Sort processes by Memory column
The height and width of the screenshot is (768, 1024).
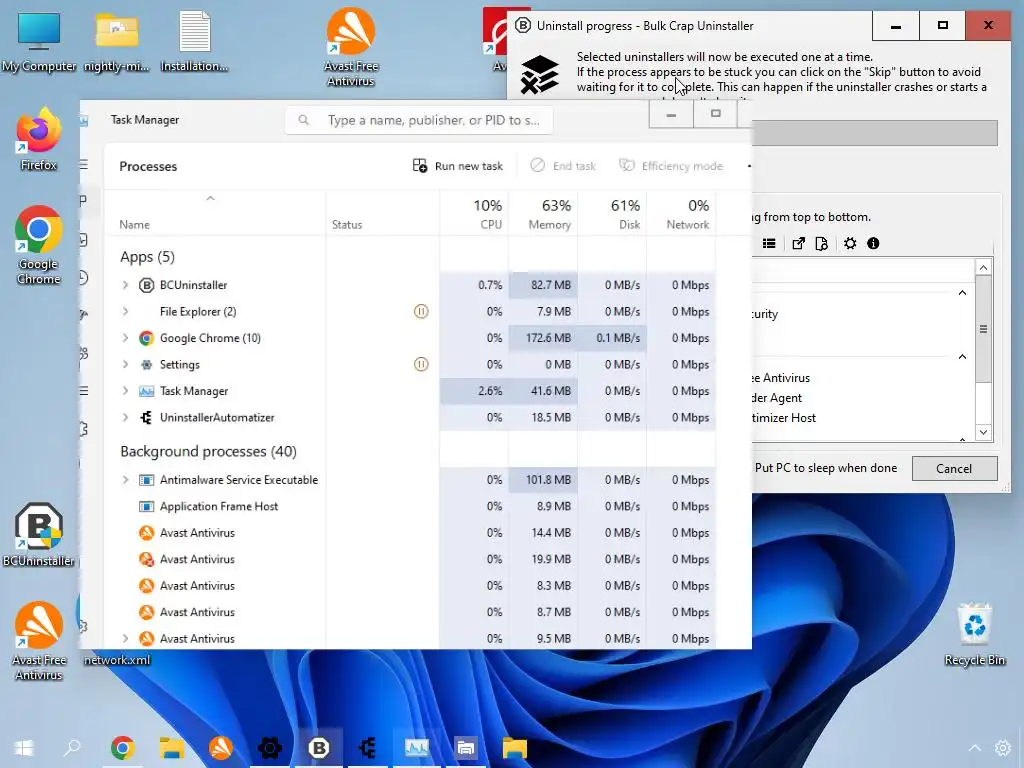pos(543,214)
